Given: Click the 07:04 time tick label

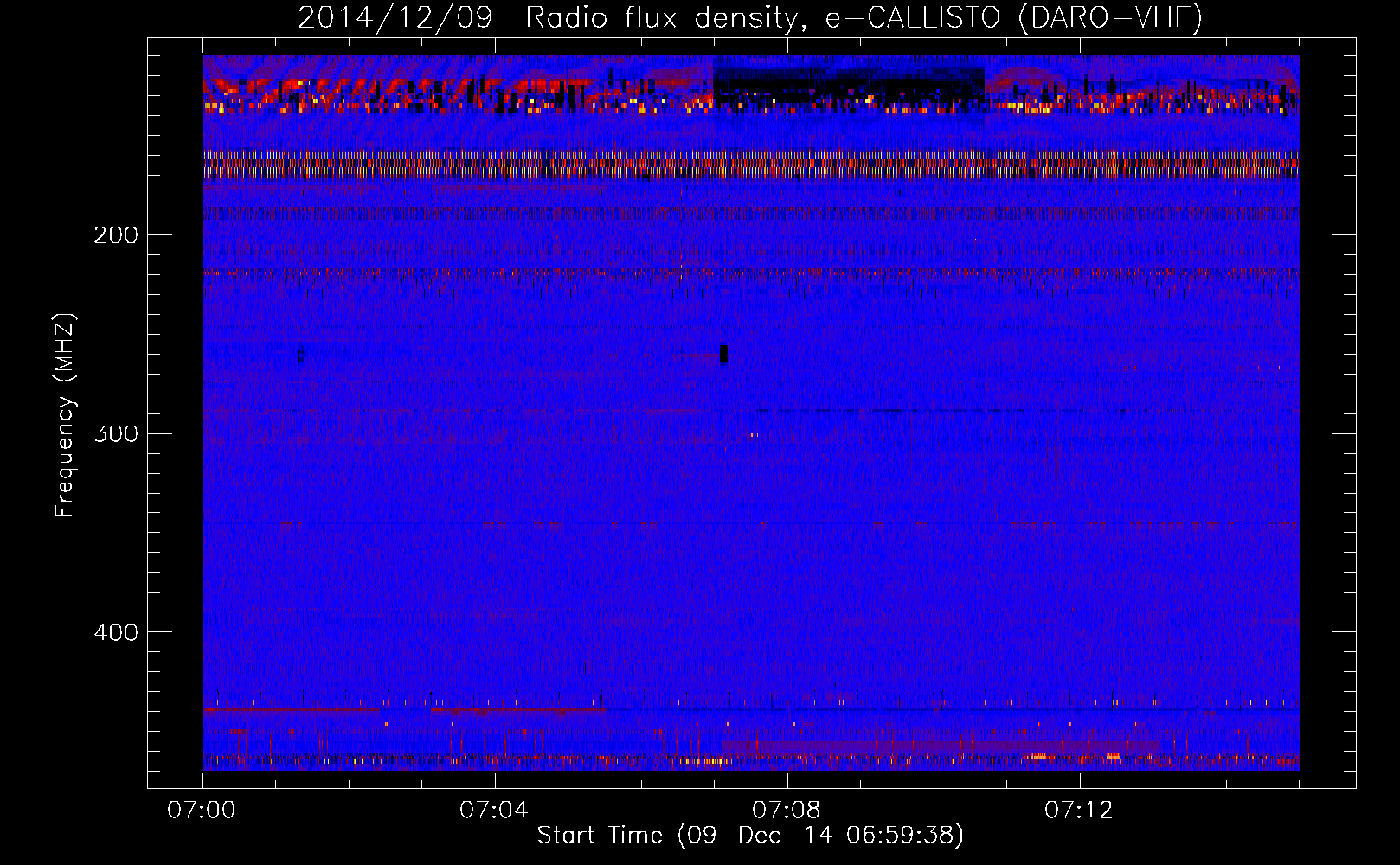Looking at the screenshot, I should (494, 811).
